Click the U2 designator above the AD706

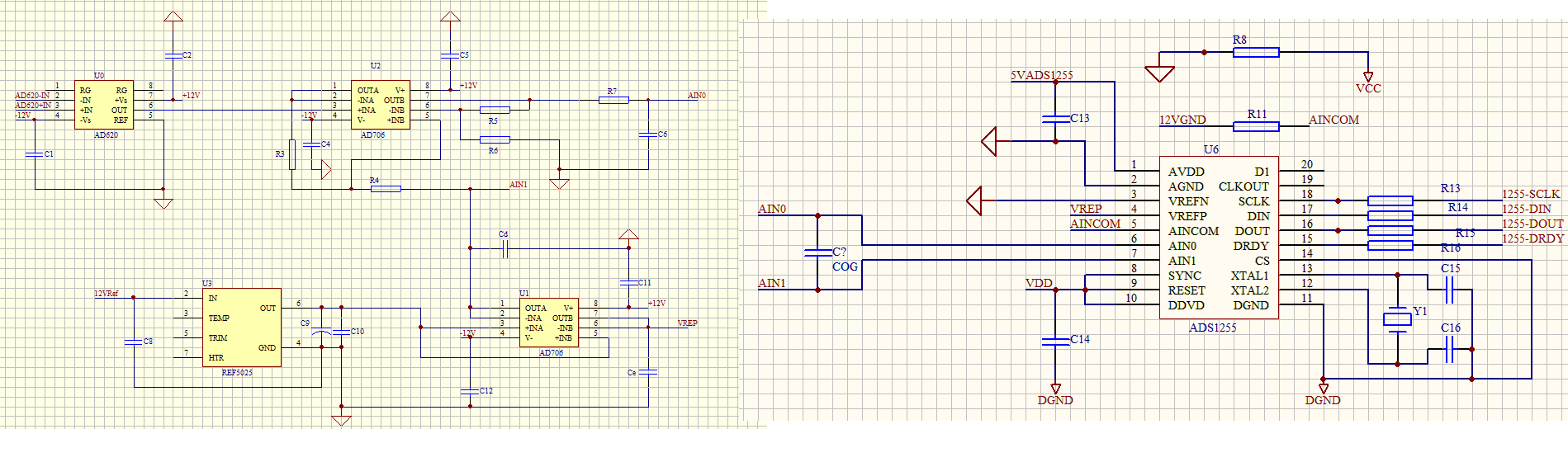pyautogui.click(x=375, y=65)
